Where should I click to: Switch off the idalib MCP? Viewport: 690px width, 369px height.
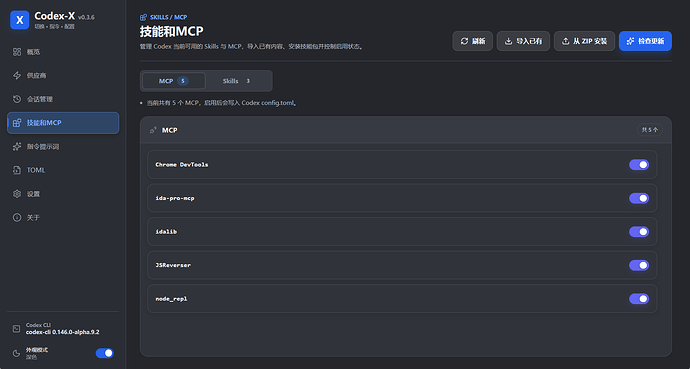click(x=639, y=232)
